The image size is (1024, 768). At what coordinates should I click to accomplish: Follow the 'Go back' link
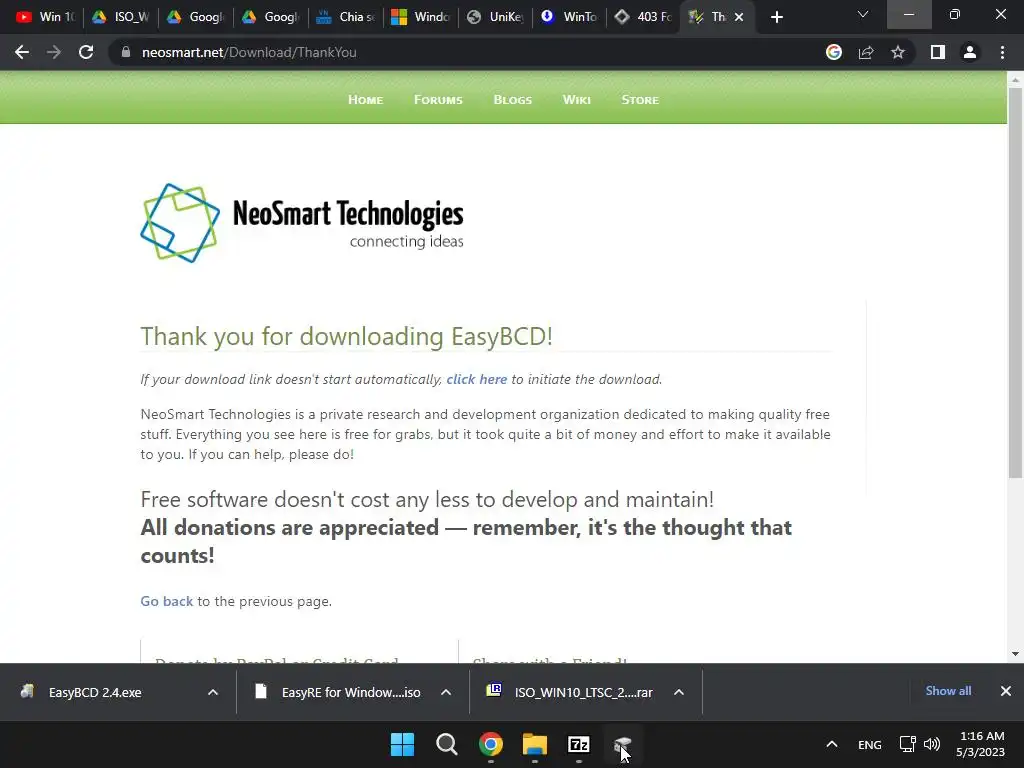point(167,601)
